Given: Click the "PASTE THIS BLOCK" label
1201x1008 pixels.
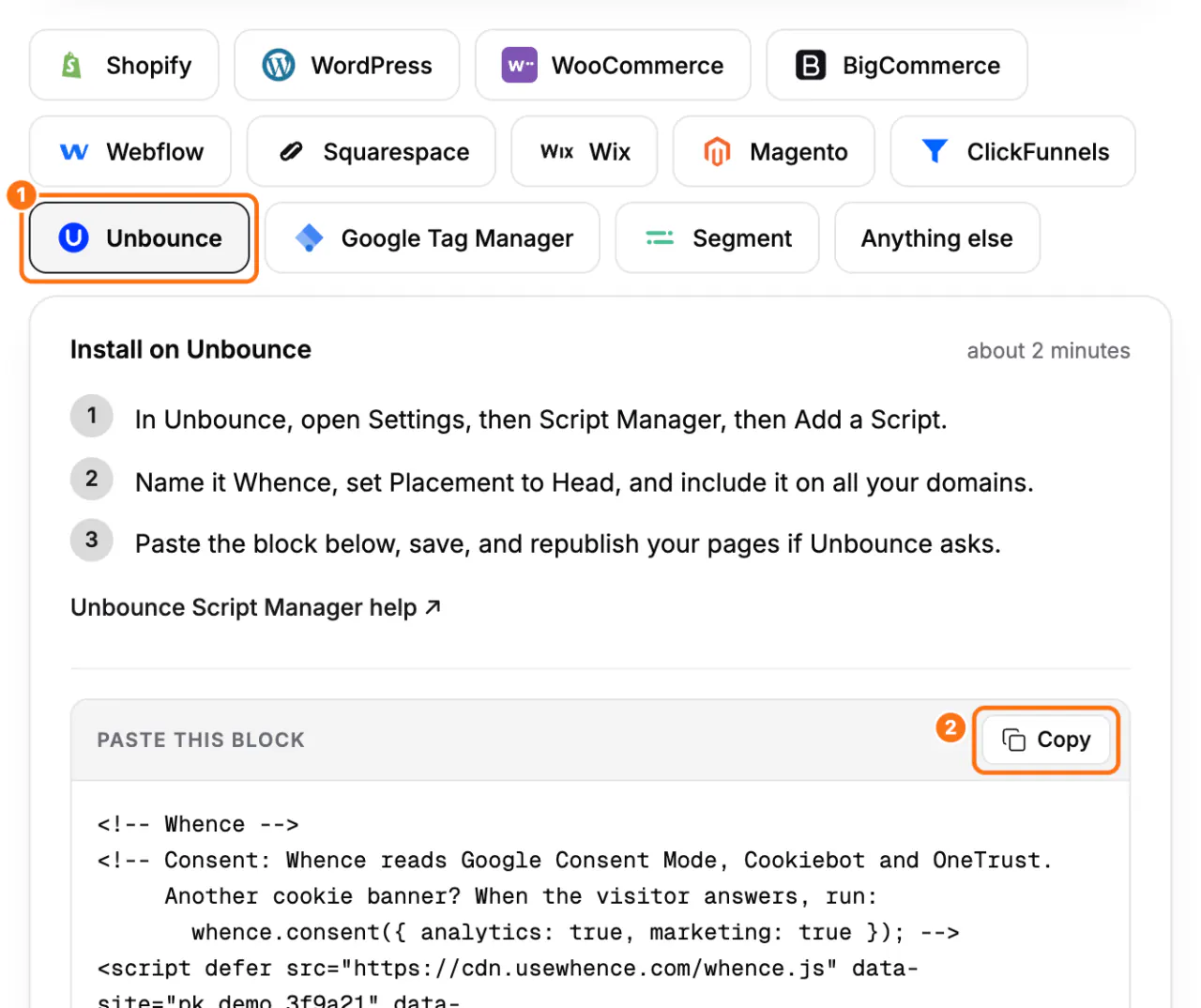Looking at the screenshot, I should coord(201,740).
